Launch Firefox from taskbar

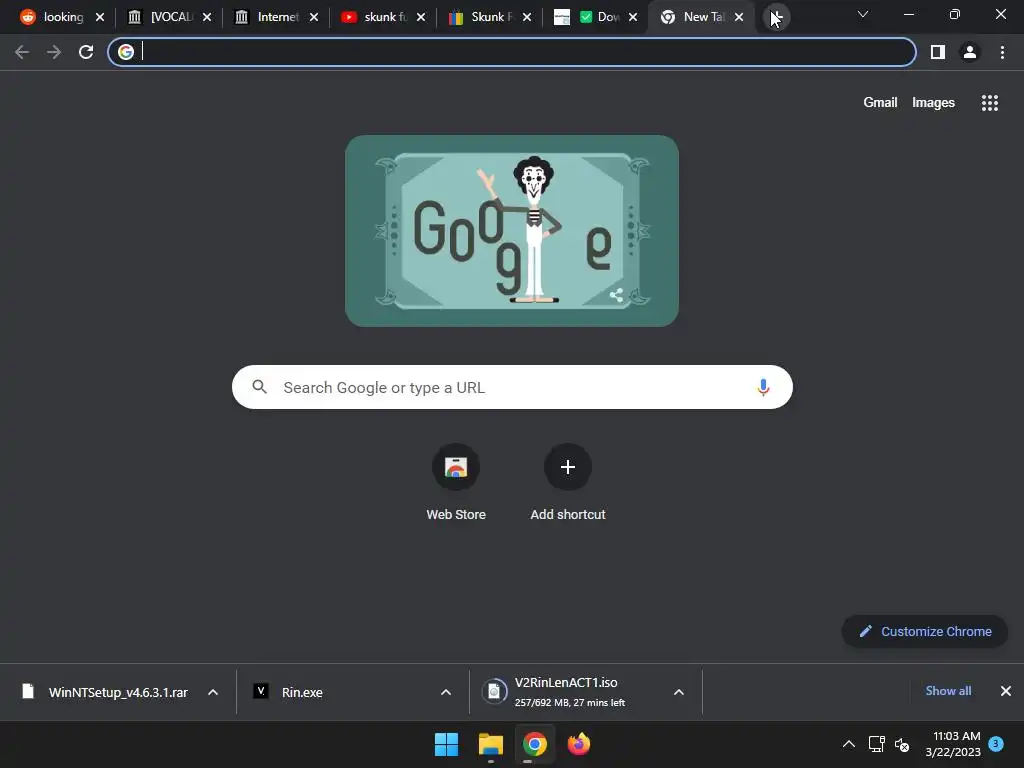(579, 744)
